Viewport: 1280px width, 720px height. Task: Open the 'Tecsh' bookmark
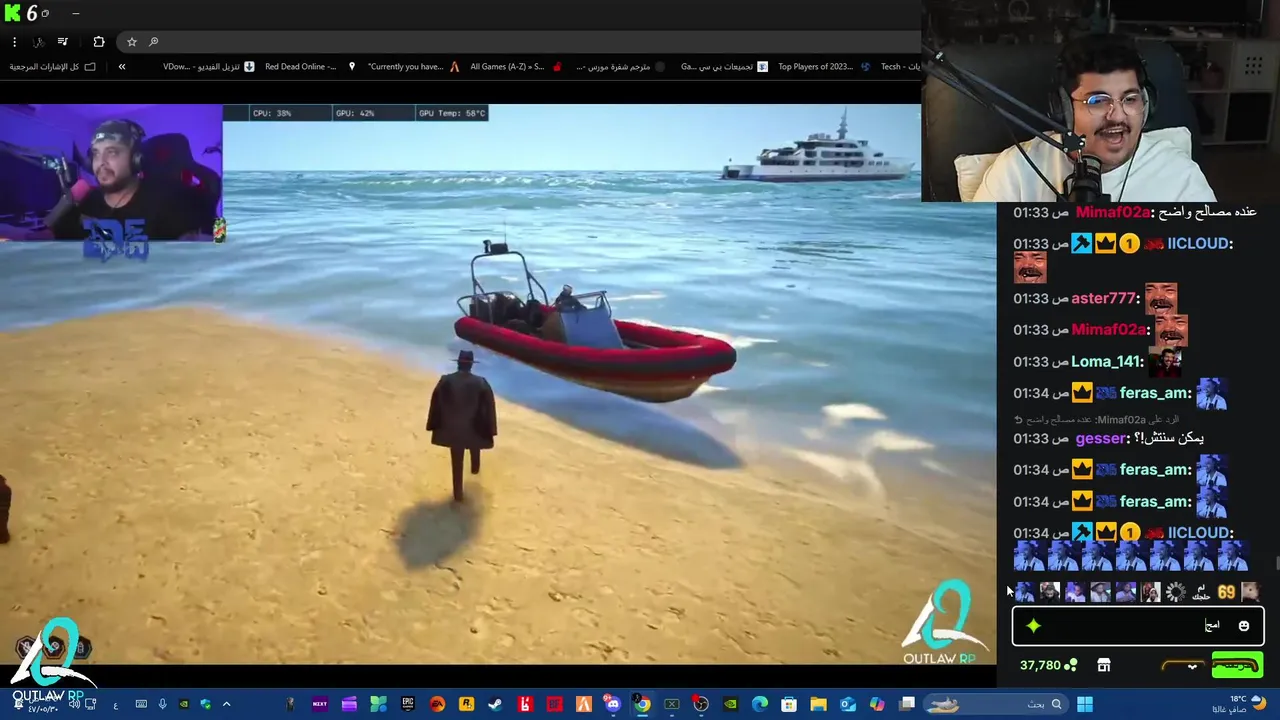pos(899,67)
